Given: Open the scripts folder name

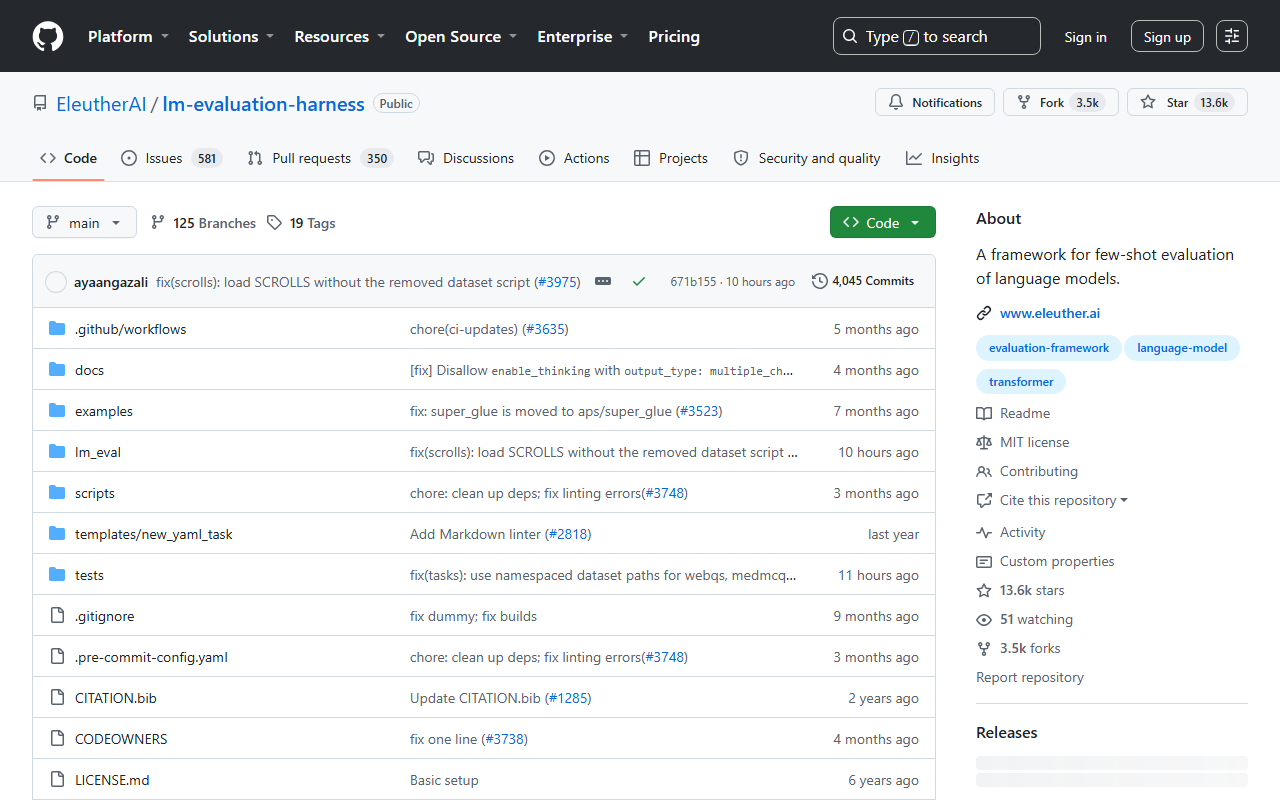Looking at the screenshot, I should point(95,493).
